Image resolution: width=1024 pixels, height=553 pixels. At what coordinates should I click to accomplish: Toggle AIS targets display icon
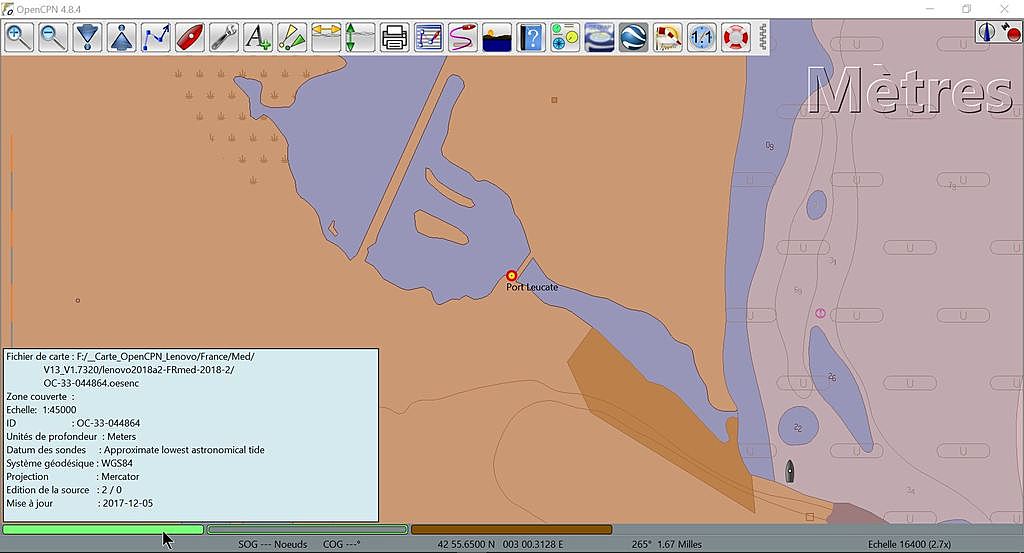pyautogui.click(x=292, y=37)
